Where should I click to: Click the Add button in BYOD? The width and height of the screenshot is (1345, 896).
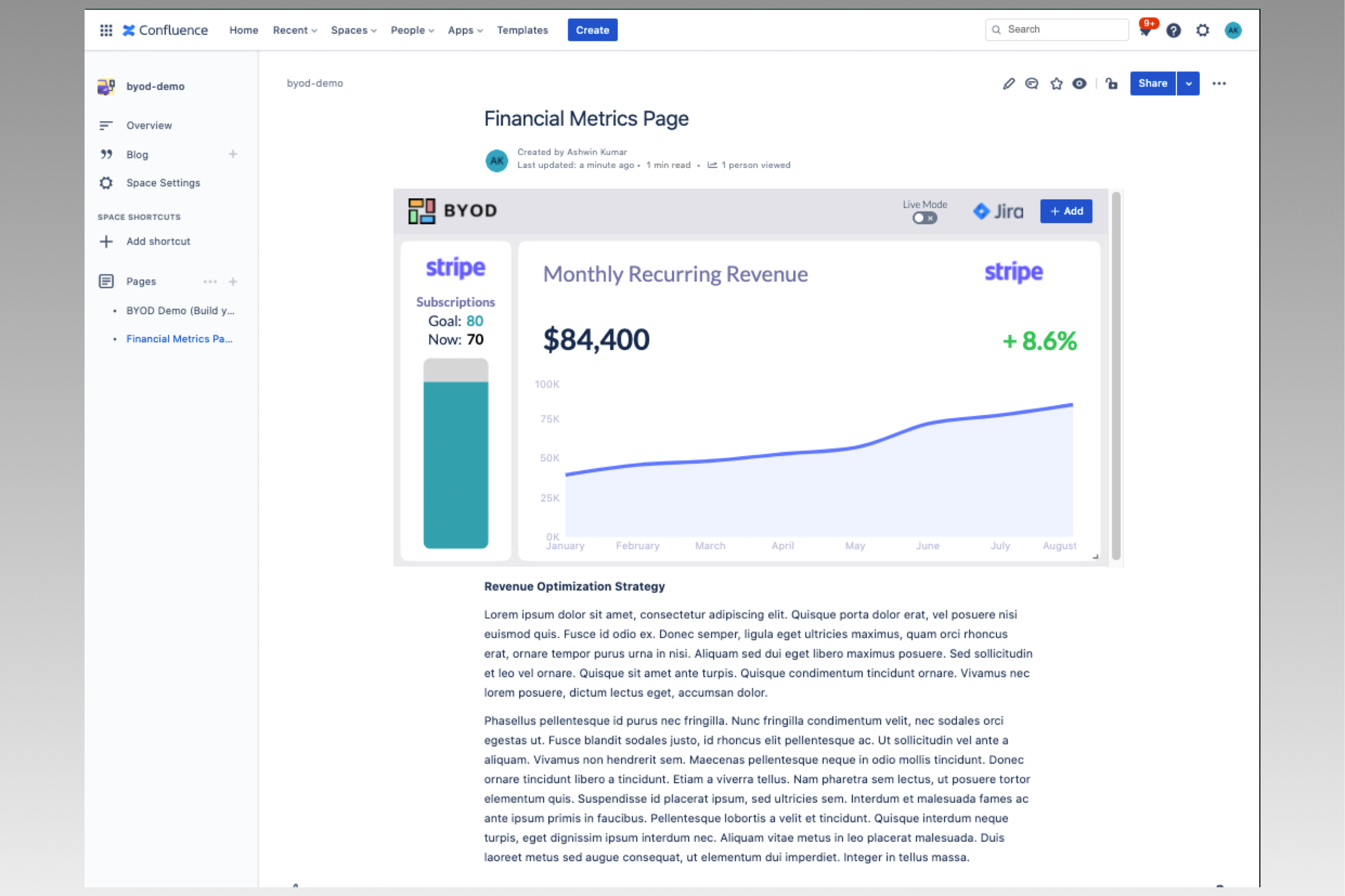[1066, 212]
